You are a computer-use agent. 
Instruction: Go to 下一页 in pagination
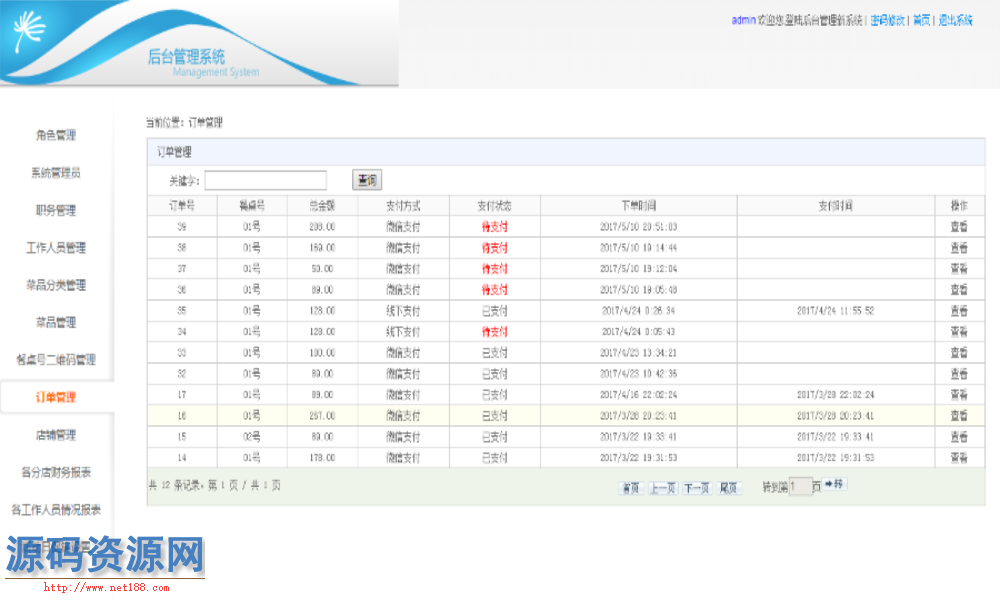coord(696,488)
